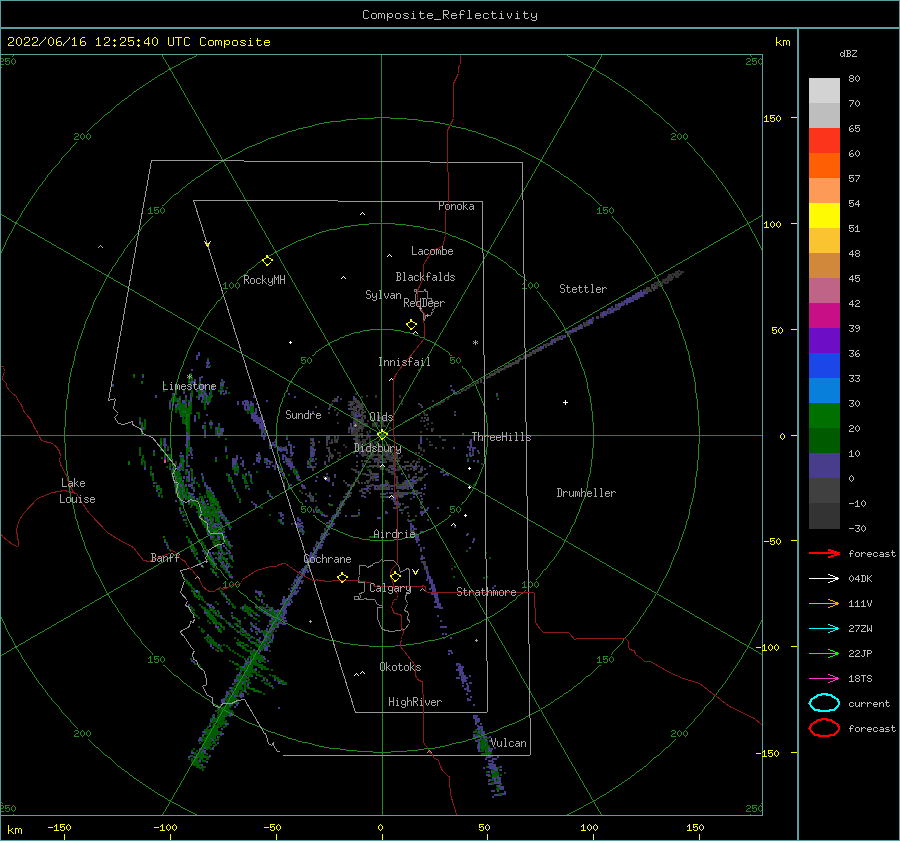The height and width of the screenshot is (841, 900).
Task: Click the HighRiver label
Action: click(415, 702)
